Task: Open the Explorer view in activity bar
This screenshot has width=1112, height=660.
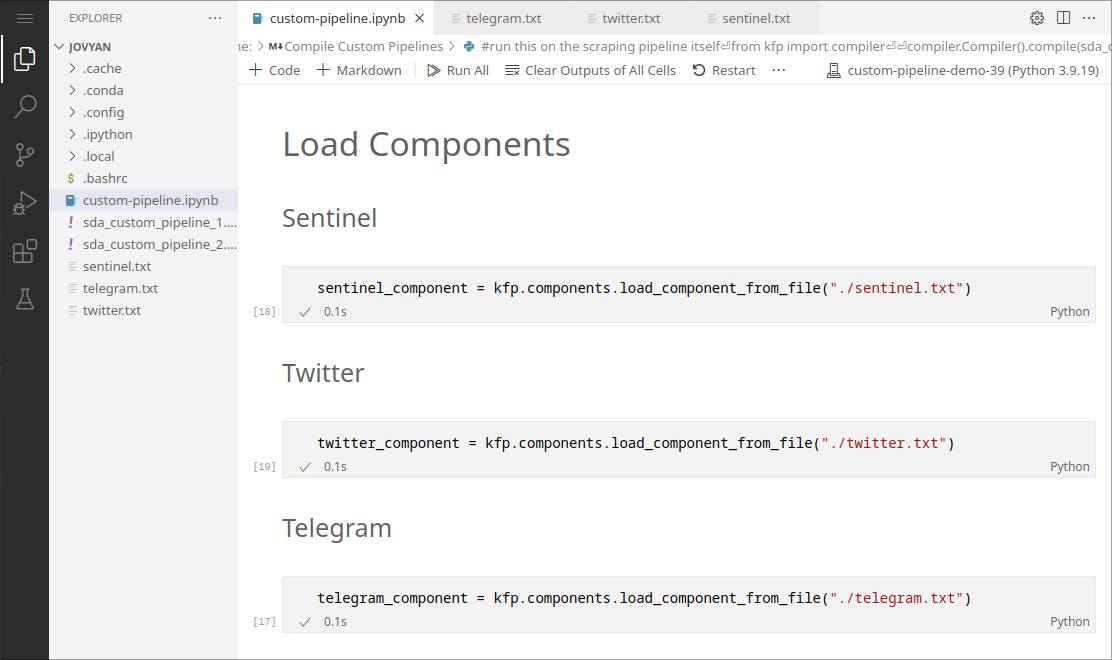Action: point(25,59)
